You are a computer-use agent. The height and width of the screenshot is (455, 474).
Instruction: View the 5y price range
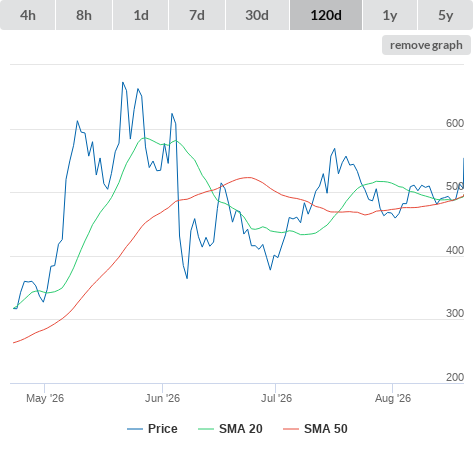pyautogui.click(x=446, y=15)
